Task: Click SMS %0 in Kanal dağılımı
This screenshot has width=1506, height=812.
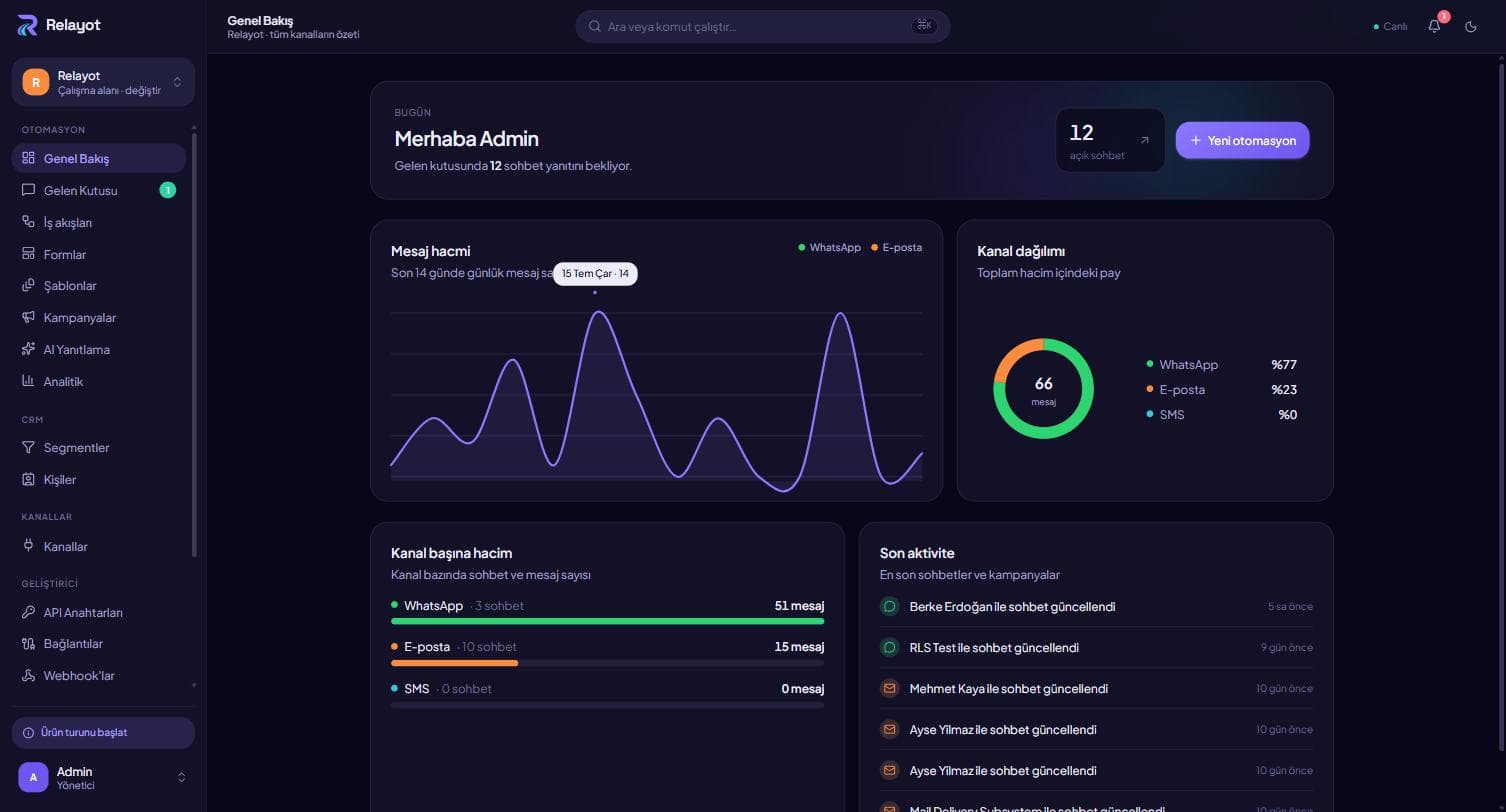Action: (x=1221, y=415)
